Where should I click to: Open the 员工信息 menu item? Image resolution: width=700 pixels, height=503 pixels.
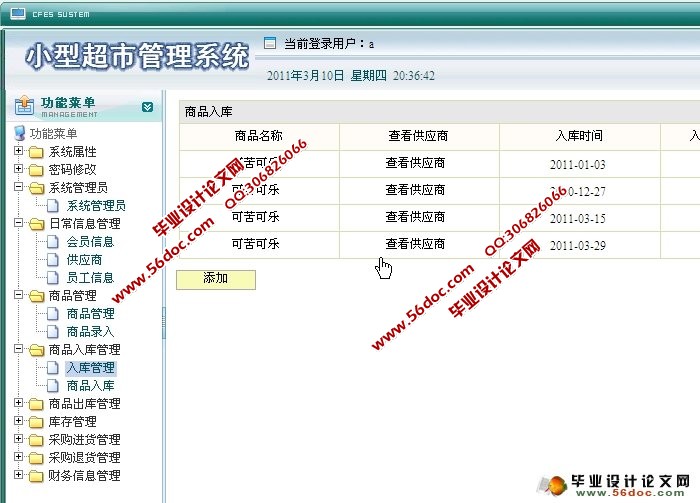click(x=90, y=278)
